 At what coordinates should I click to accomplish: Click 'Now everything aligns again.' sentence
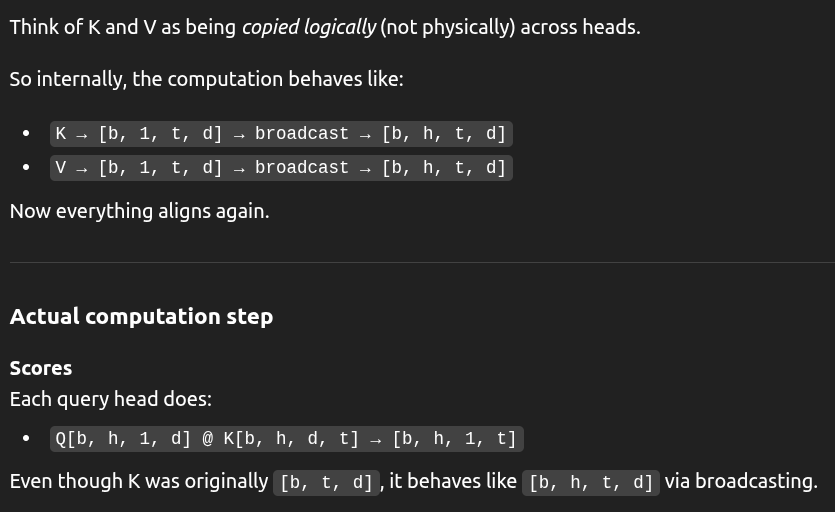click(x=140, y=212)
